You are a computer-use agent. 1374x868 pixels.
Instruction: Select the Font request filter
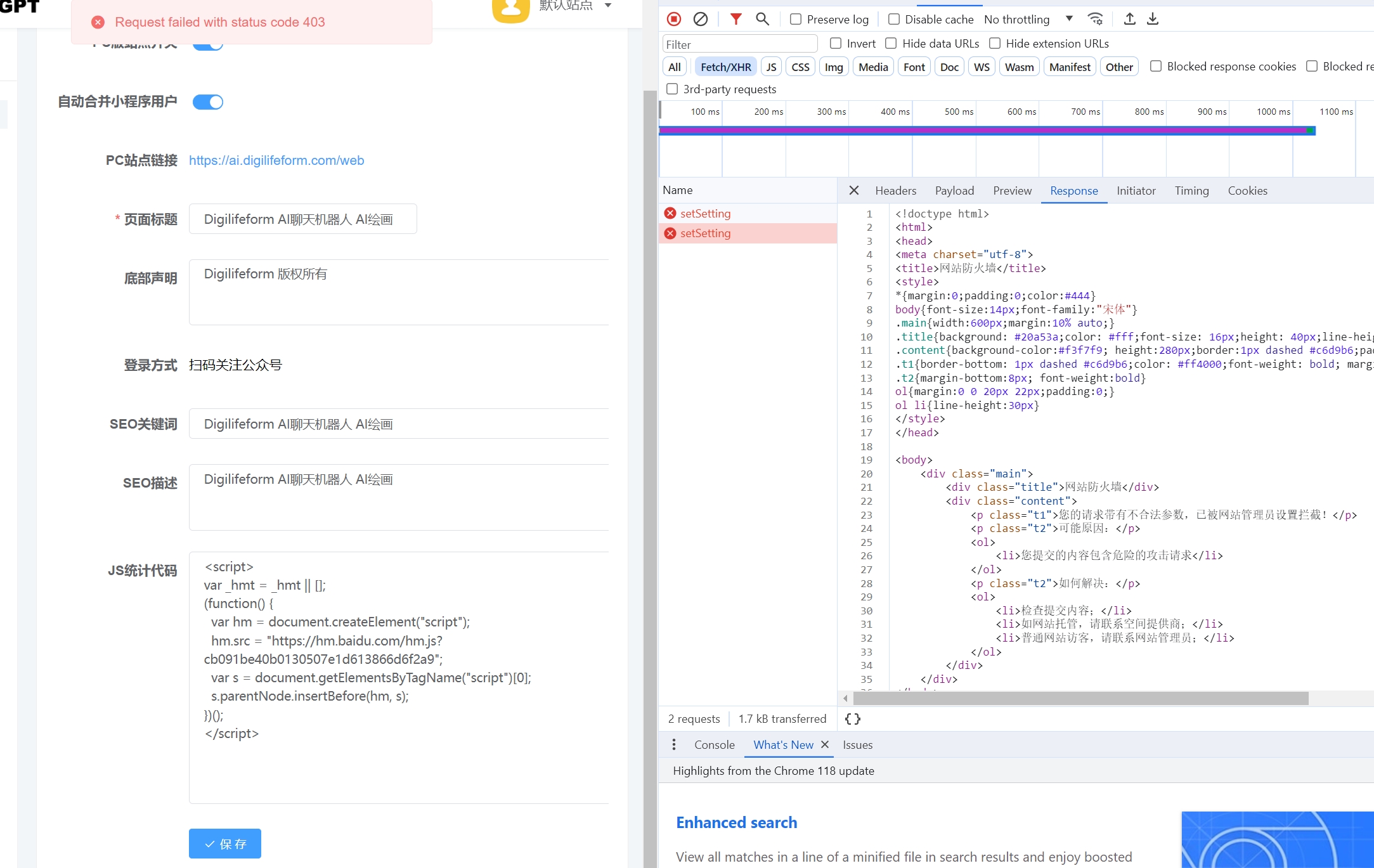click(914, 67)
